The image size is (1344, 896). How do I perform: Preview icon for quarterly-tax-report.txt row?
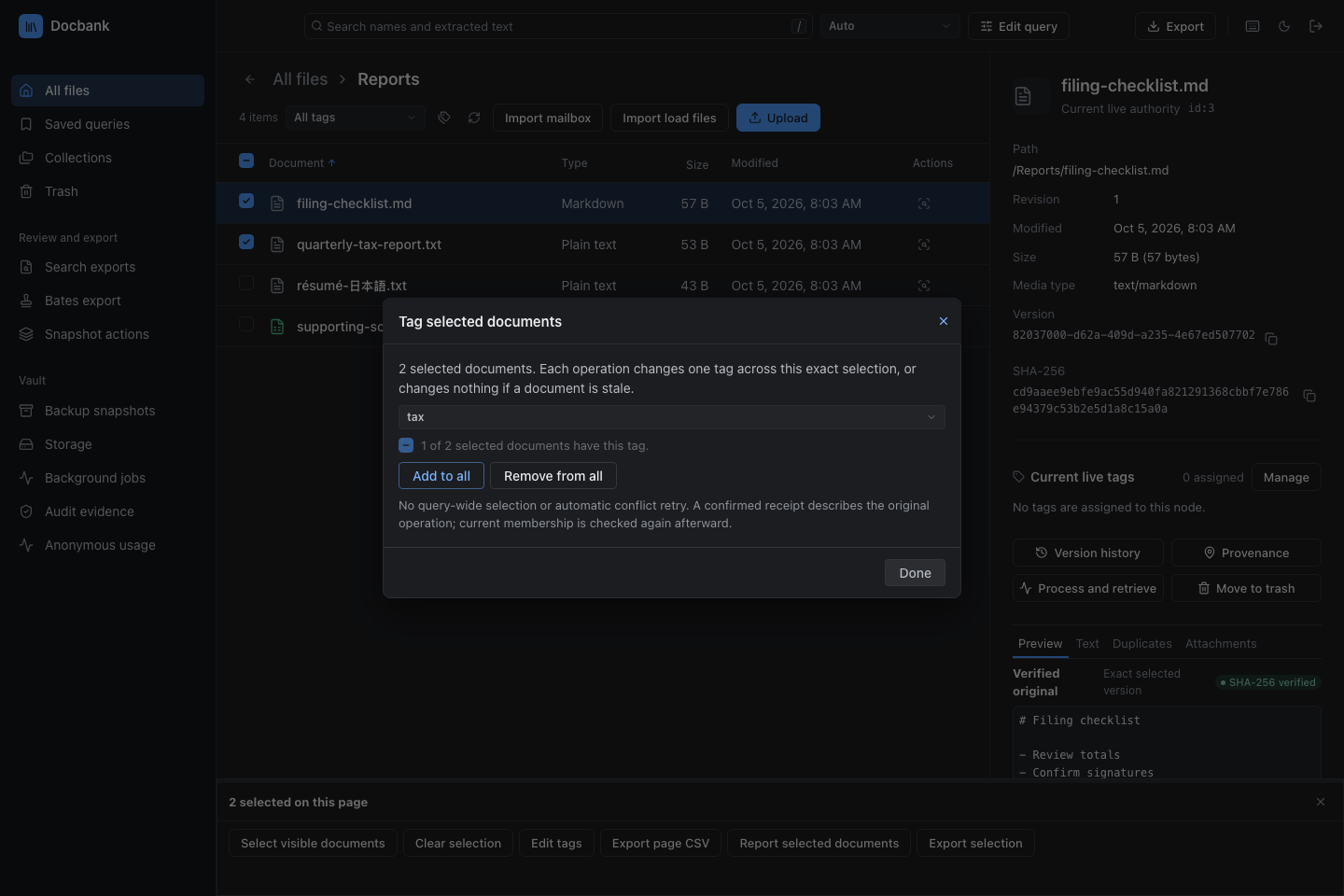[924, 245]
